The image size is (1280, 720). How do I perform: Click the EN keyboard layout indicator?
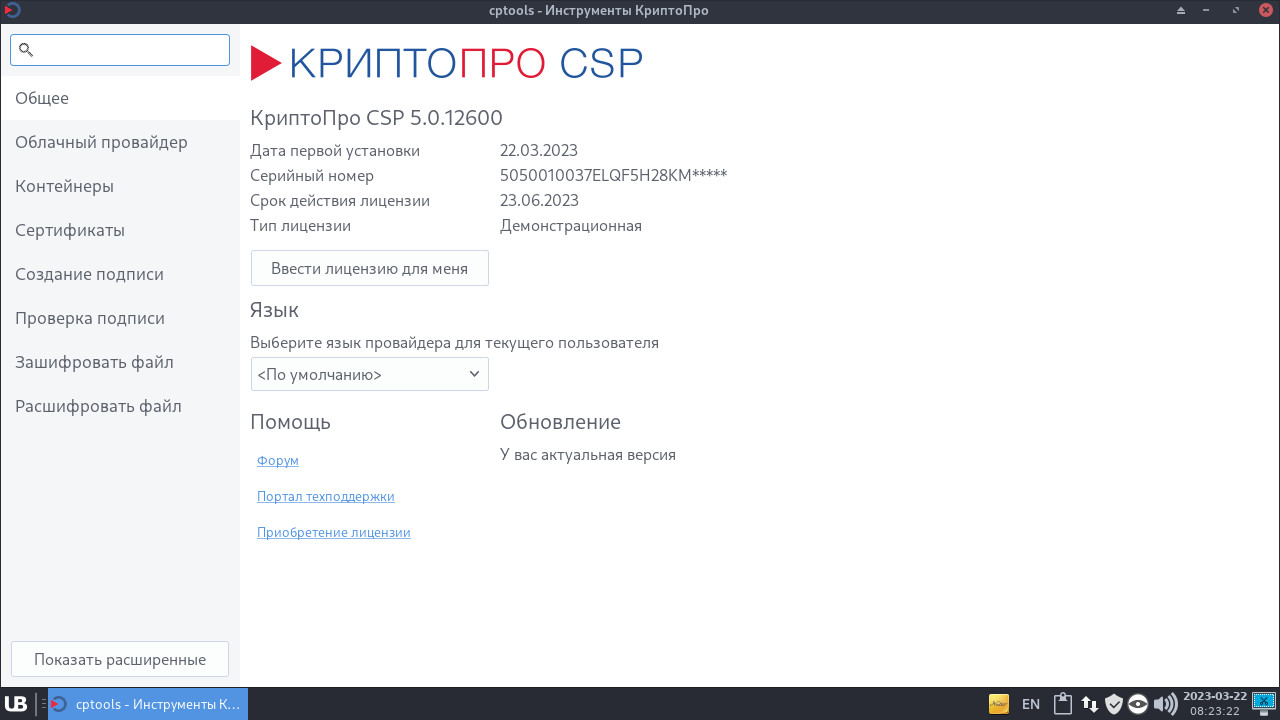pos(1031,704)
